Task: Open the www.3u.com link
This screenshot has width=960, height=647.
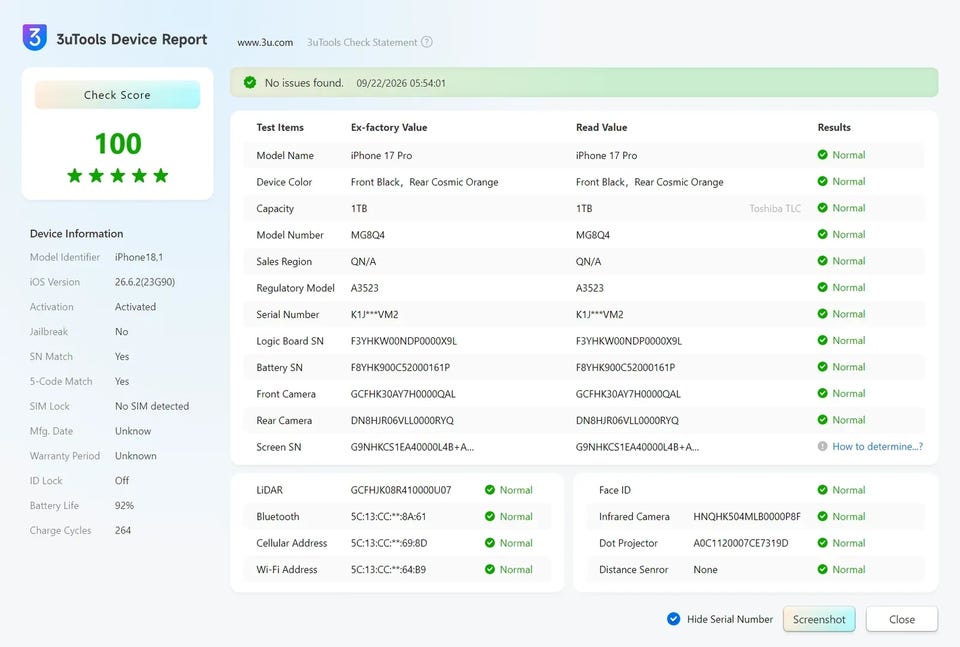Action: pos(265,42)
